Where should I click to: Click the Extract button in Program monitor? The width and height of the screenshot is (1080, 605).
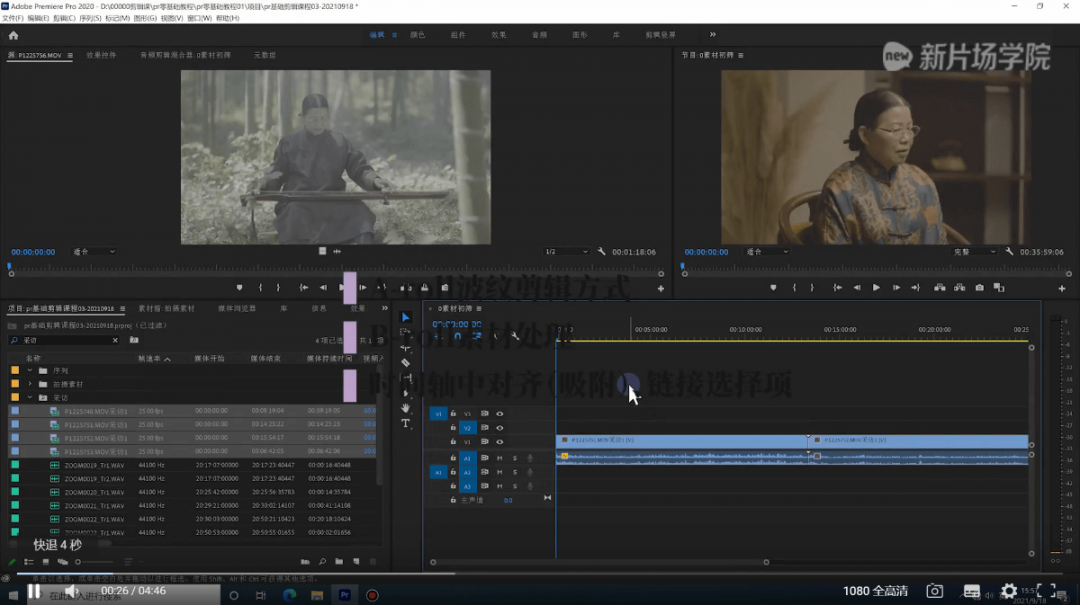(959, 287)
